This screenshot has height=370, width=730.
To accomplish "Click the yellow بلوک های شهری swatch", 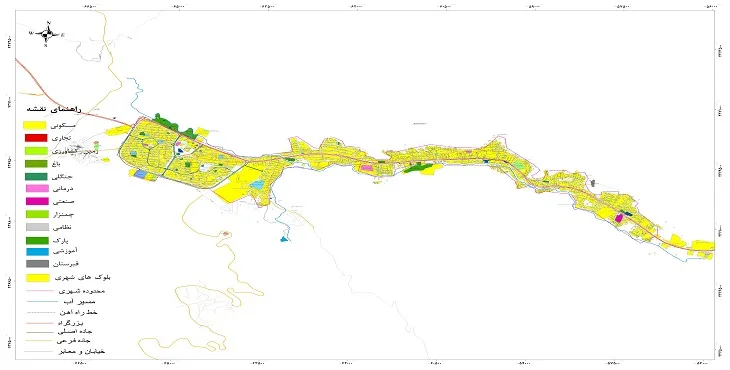I will coord(38,278).
